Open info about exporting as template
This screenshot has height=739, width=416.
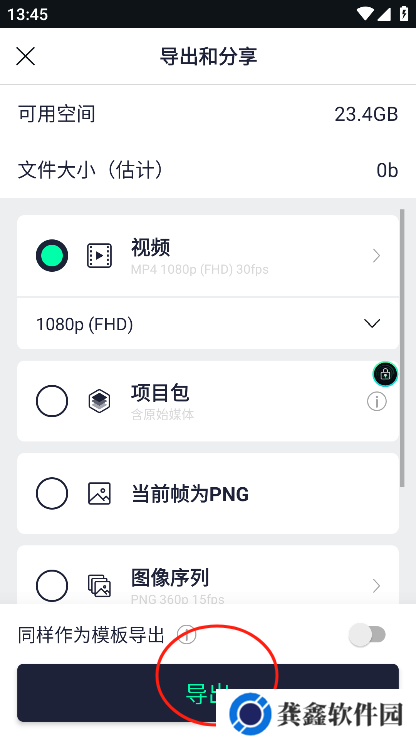pos(187,635)
